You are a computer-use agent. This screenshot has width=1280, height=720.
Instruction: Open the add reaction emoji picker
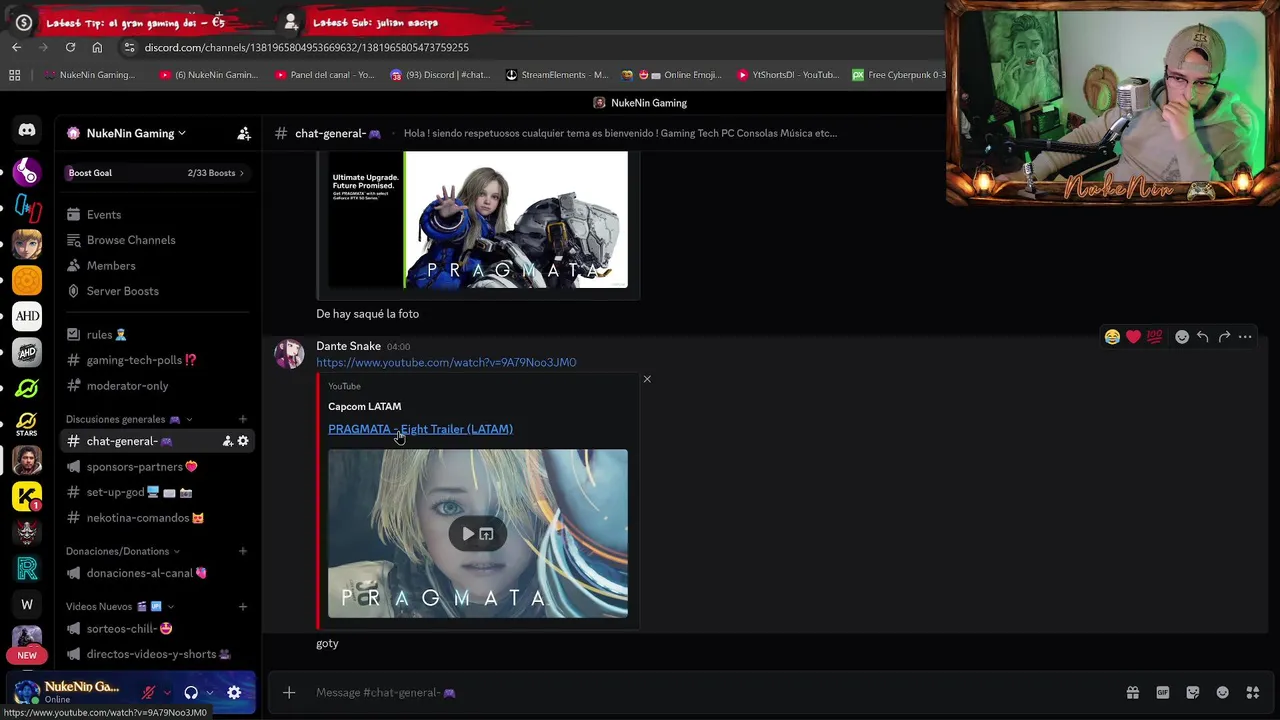click(1182, 337)
